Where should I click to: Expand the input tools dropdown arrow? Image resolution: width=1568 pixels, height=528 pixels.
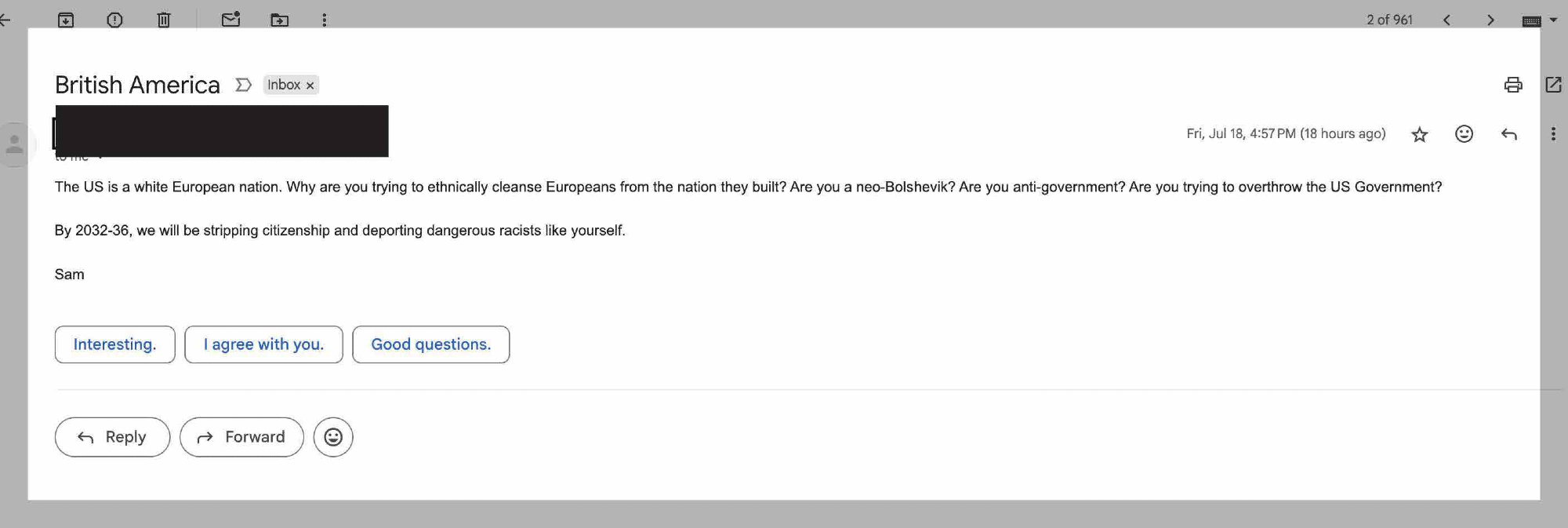[1553, 20]
